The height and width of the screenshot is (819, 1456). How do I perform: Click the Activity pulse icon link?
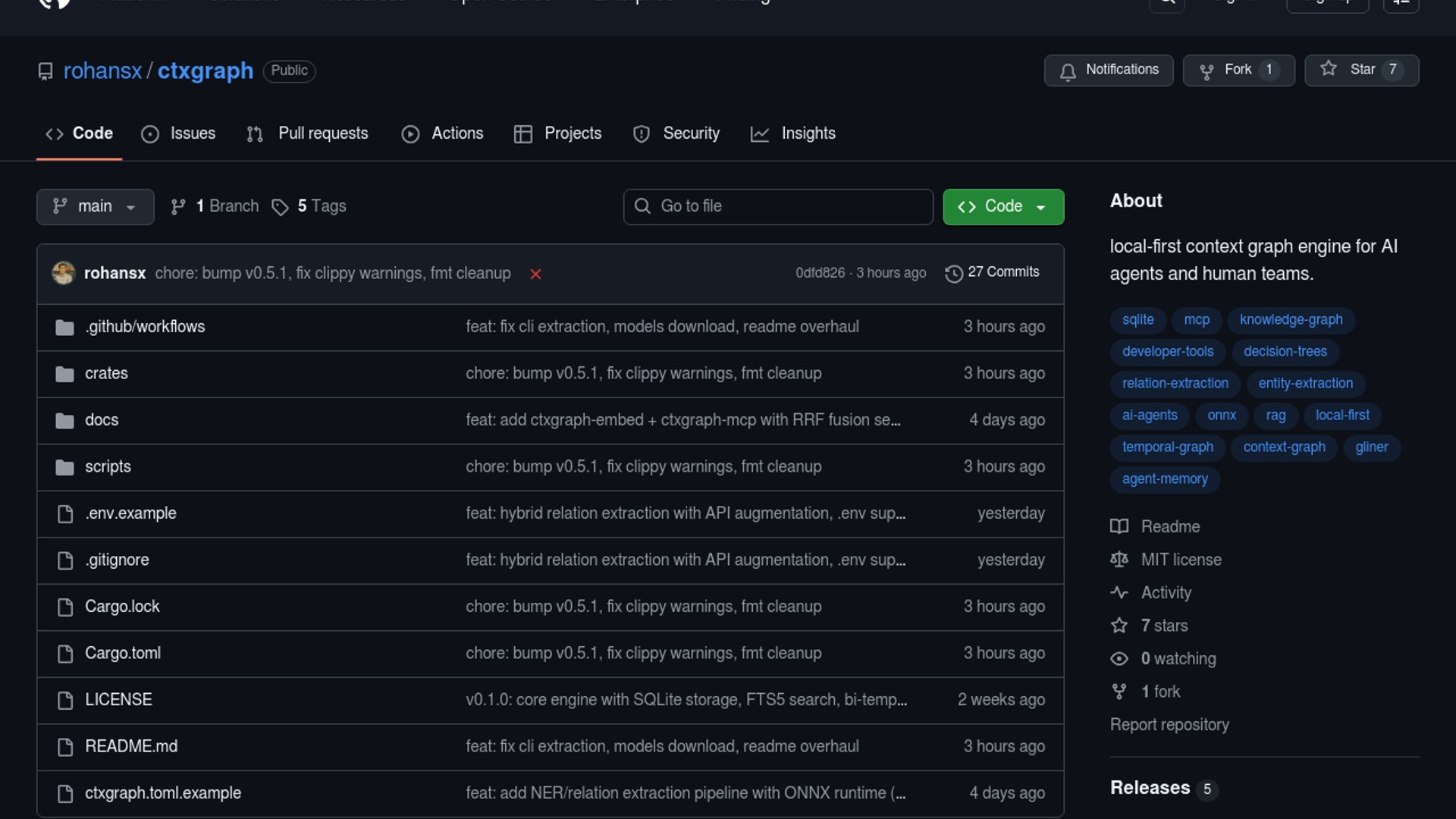click(1119, 593)
